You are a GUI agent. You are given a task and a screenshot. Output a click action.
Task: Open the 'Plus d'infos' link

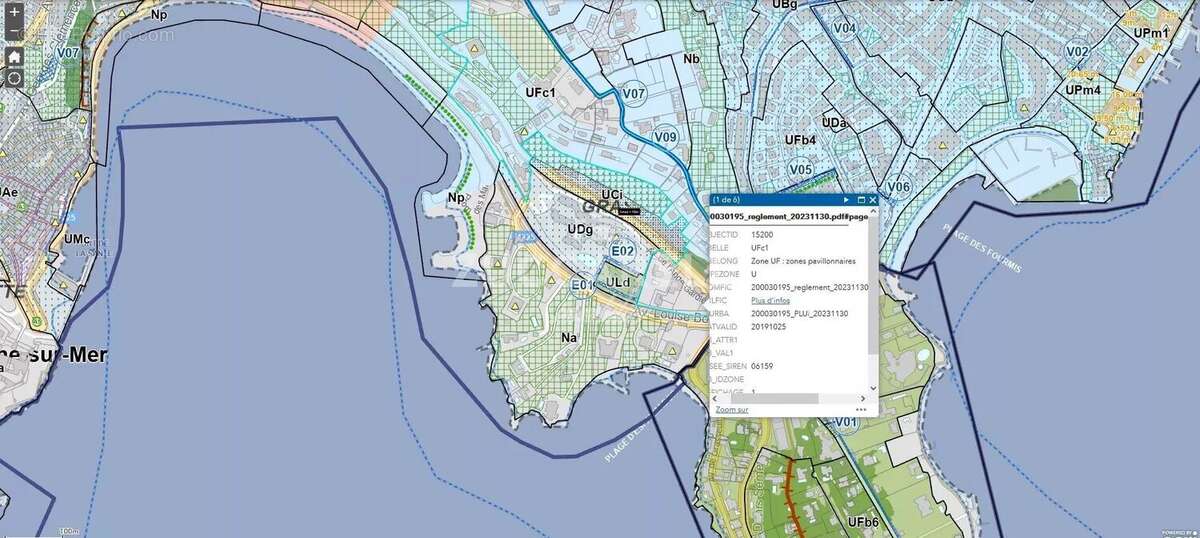[x=770, y=300]
